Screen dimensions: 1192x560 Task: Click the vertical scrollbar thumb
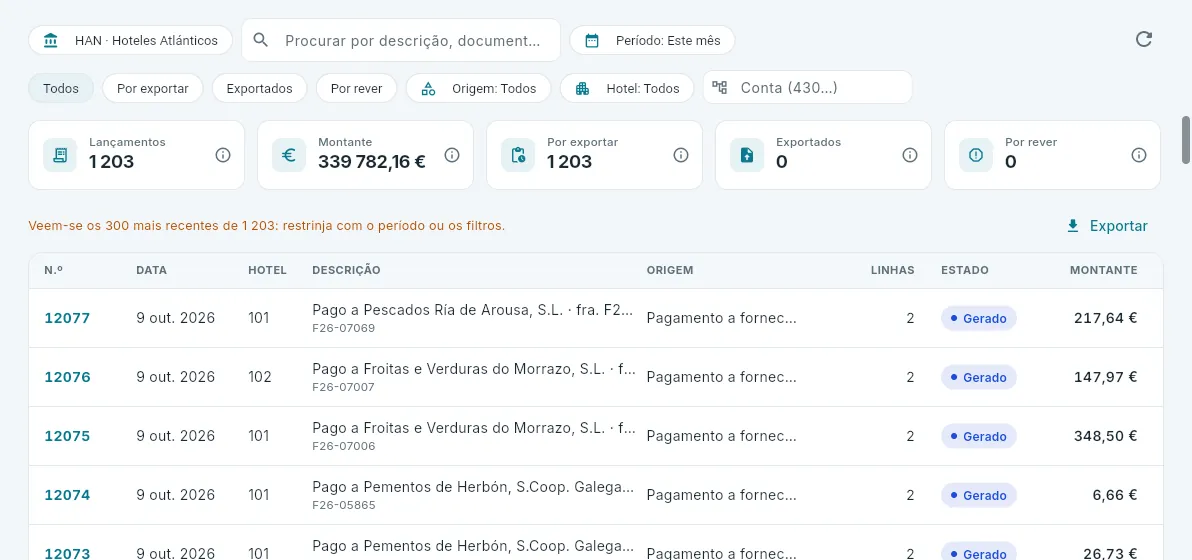point(1185,140)
